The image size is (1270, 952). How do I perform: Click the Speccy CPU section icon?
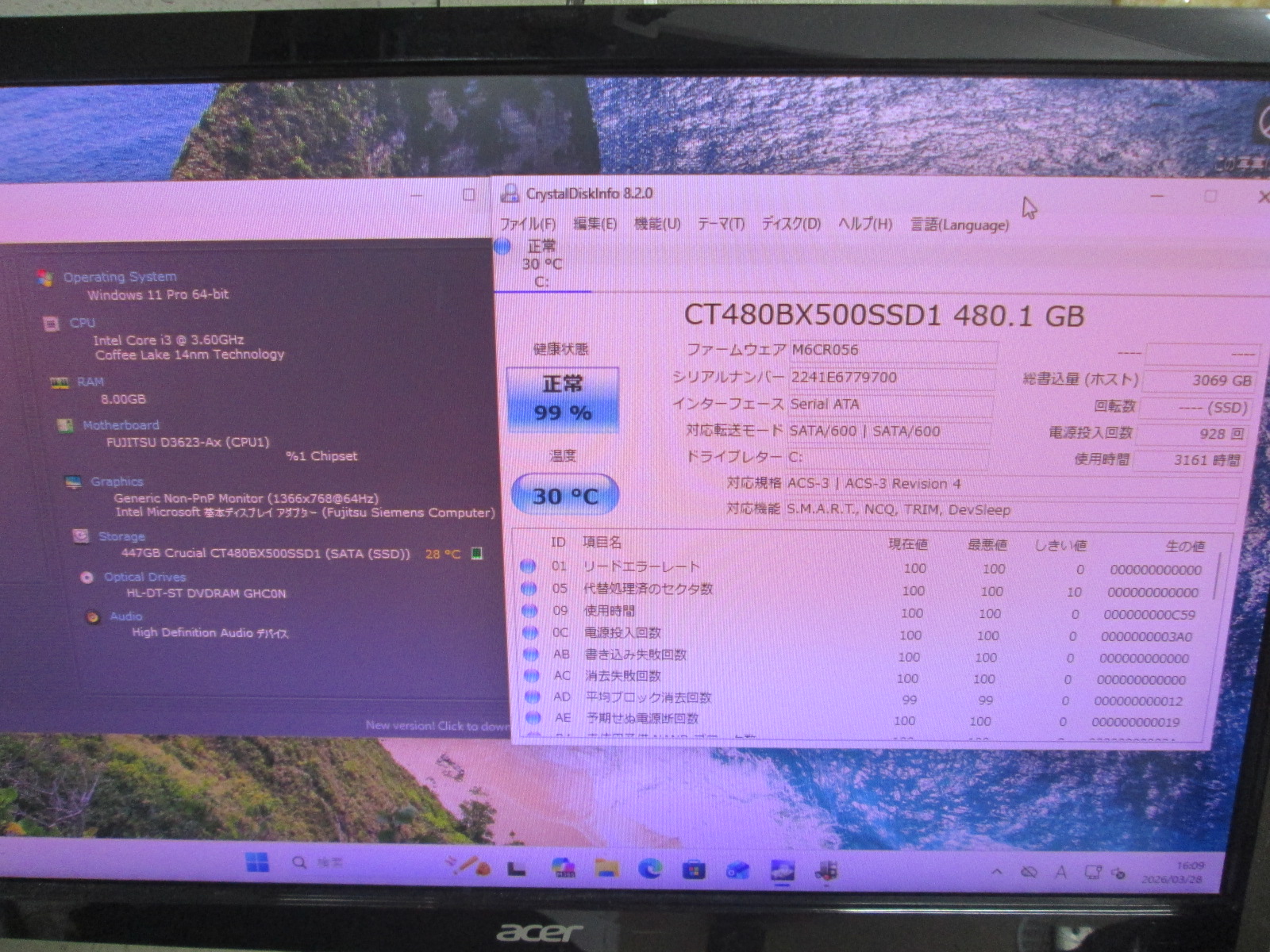pyautogui.click(x=52, y=324)
